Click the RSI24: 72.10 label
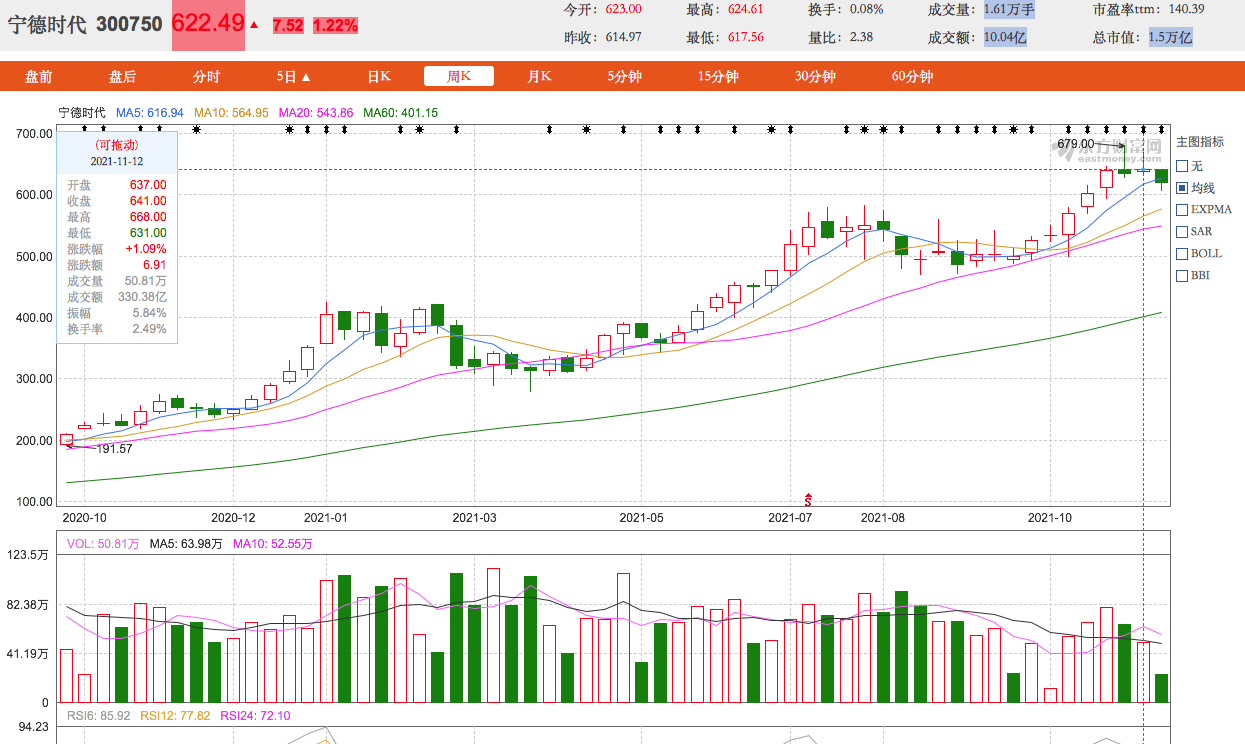 pos(255,716)
